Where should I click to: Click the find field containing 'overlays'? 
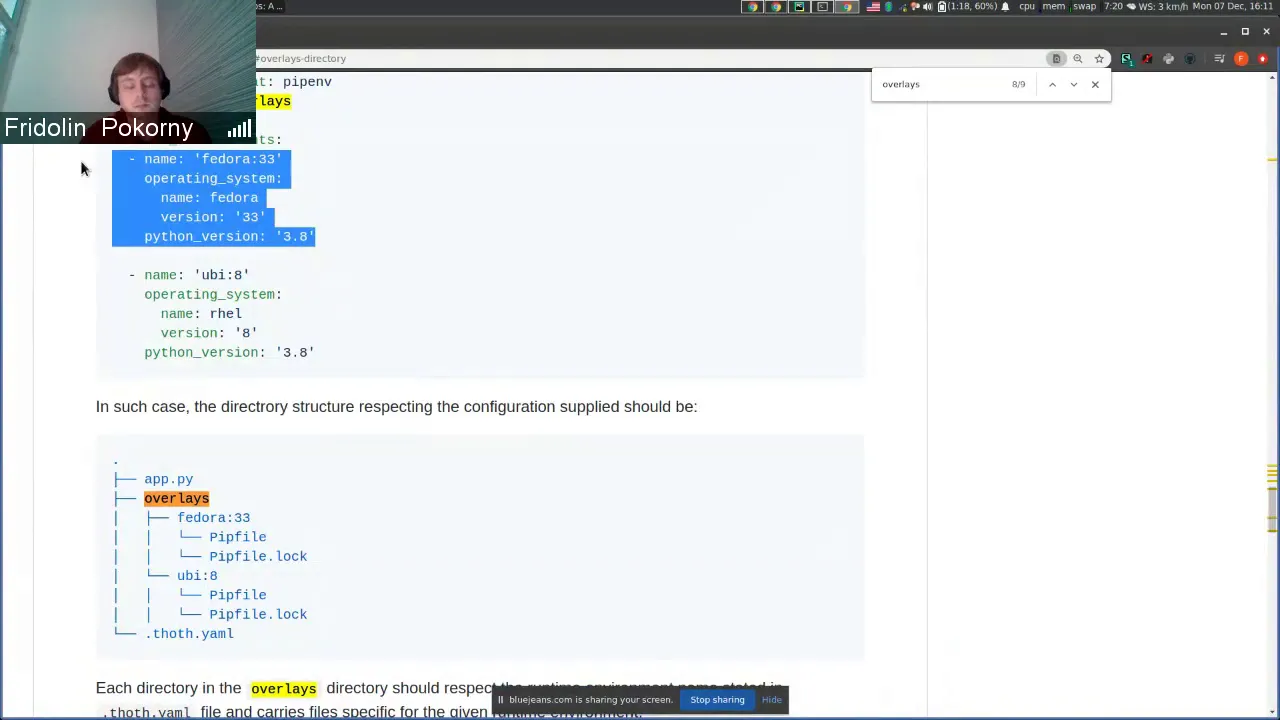(940, 84)
